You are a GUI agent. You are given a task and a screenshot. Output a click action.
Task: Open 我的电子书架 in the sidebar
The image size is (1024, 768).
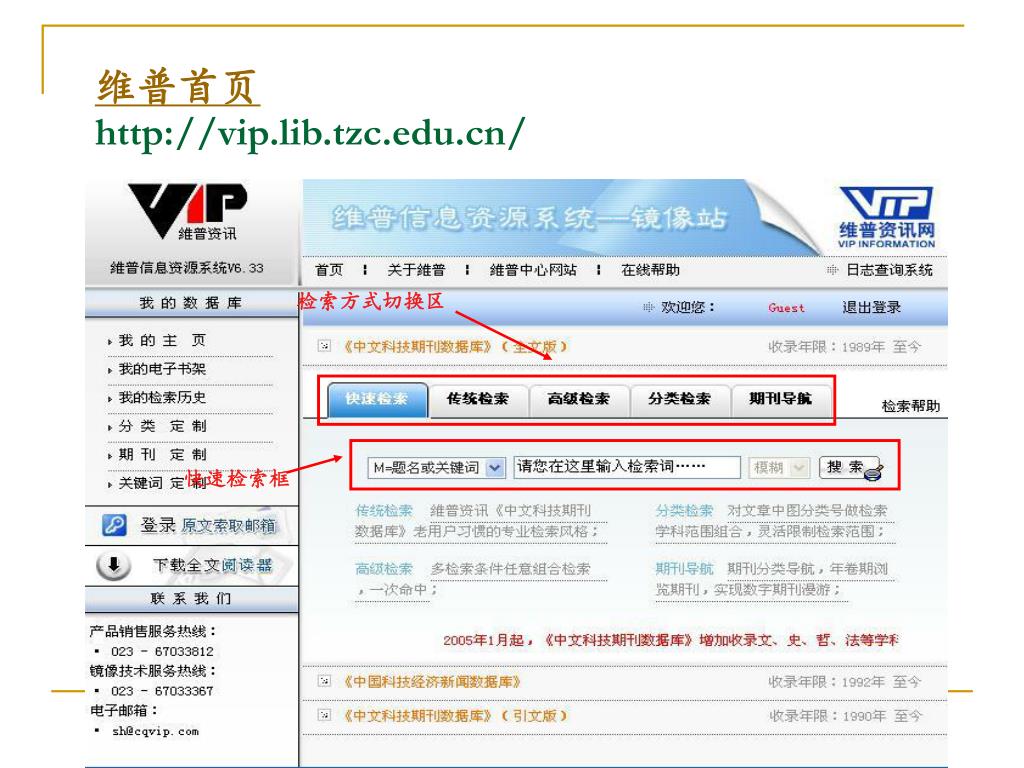pyautogui.click(x=162, y=369)
